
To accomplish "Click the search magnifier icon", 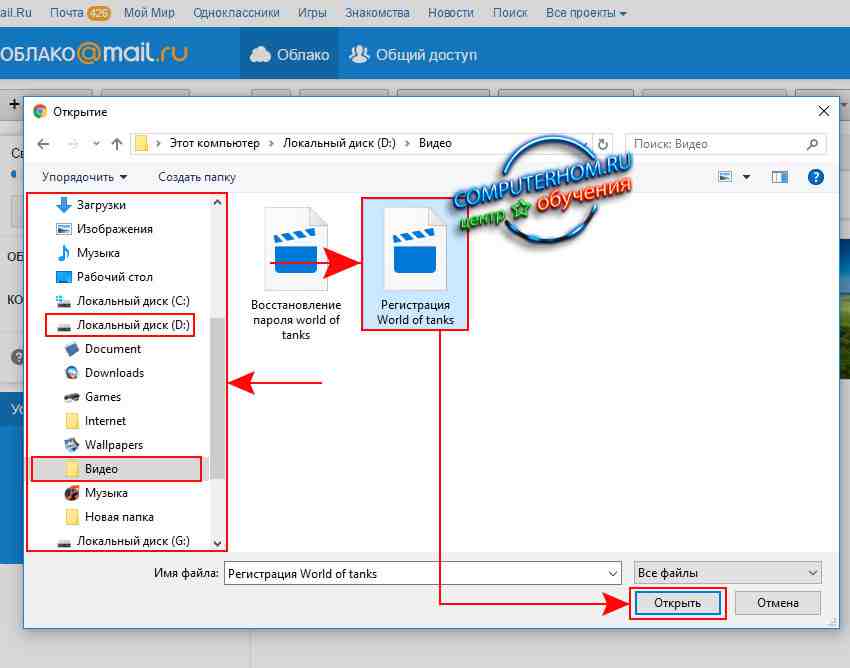I will pyautogui.click(x=812, y=144).
